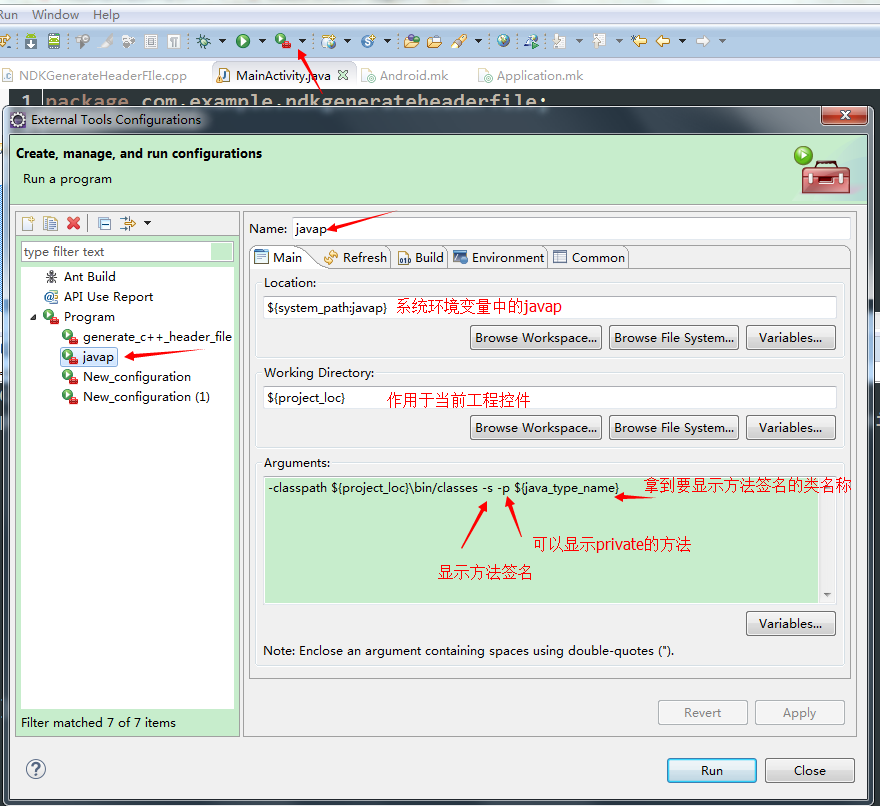Select the javap configuration in tree
This screenshot has width=880, height=806.
click(89, 356)
